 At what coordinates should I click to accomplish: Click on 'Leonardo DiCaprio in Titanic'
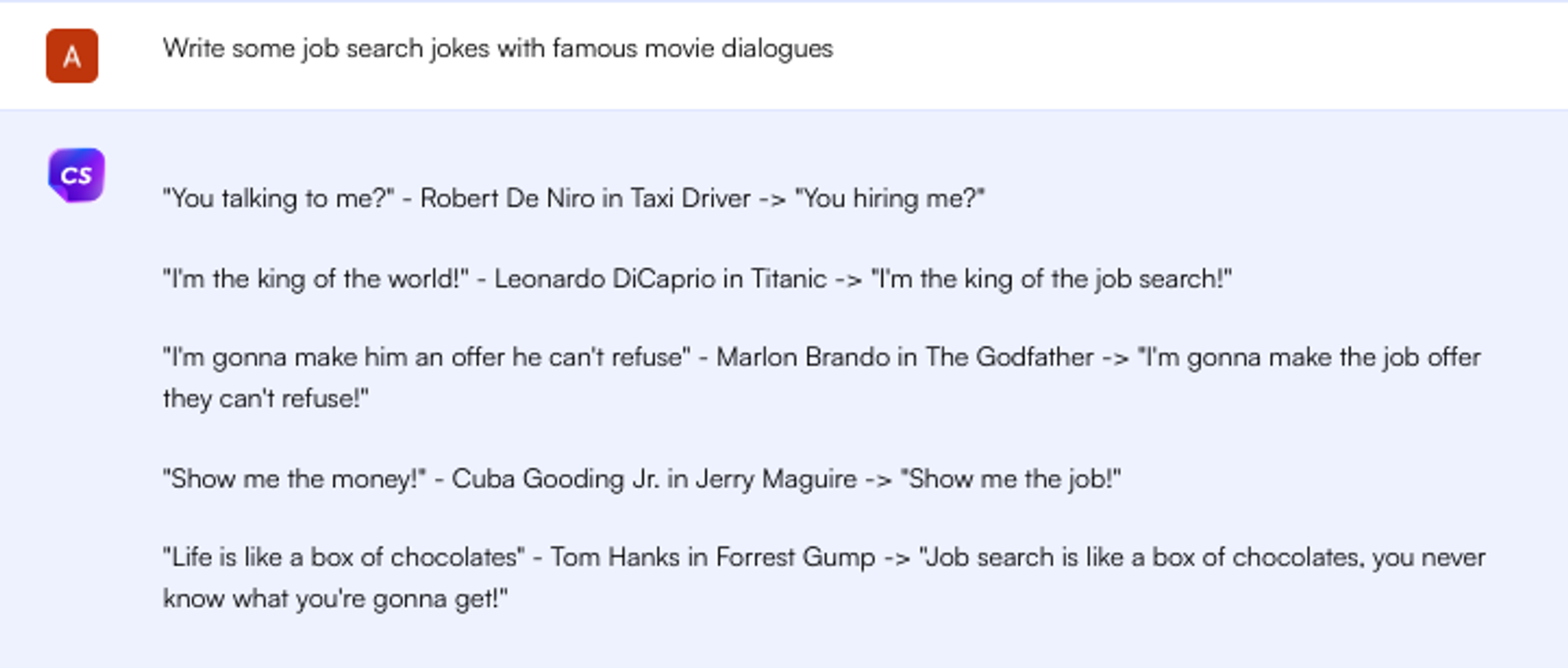pos(659,279)
